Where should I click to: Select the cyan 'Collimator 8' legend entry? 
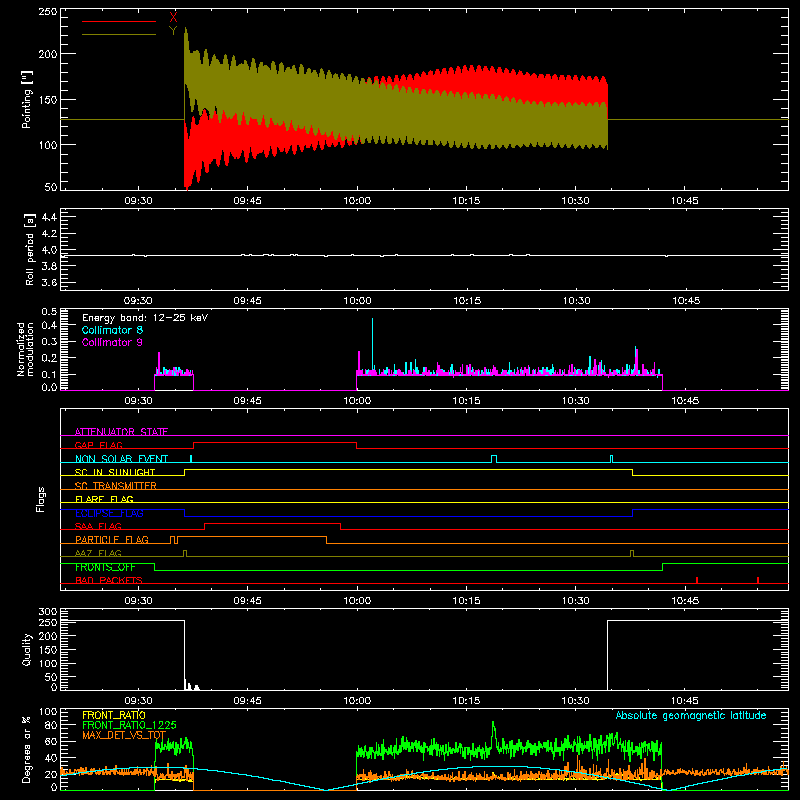click(x=112, y=330)
